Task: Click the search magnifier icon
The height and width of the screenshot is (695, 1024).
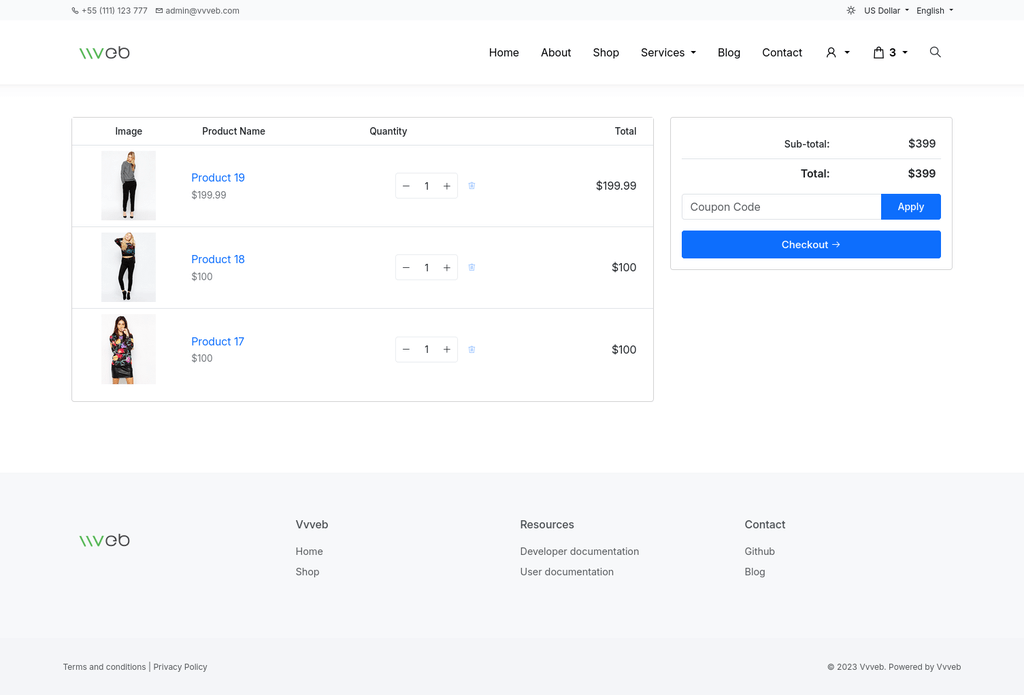Action: 935,52
